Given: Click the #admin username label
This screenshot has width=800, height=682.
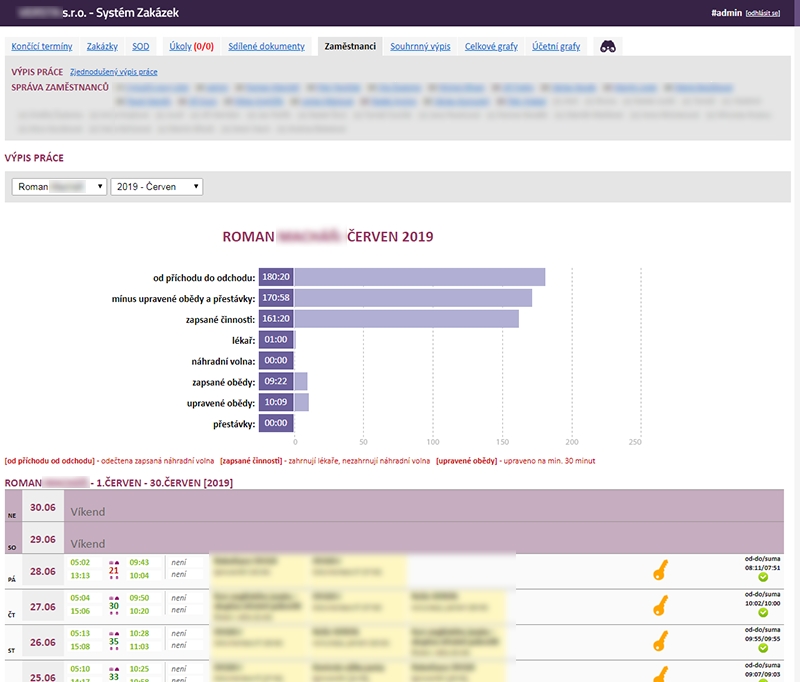Looking at the screenshot, I should click(x=727, y=13).
